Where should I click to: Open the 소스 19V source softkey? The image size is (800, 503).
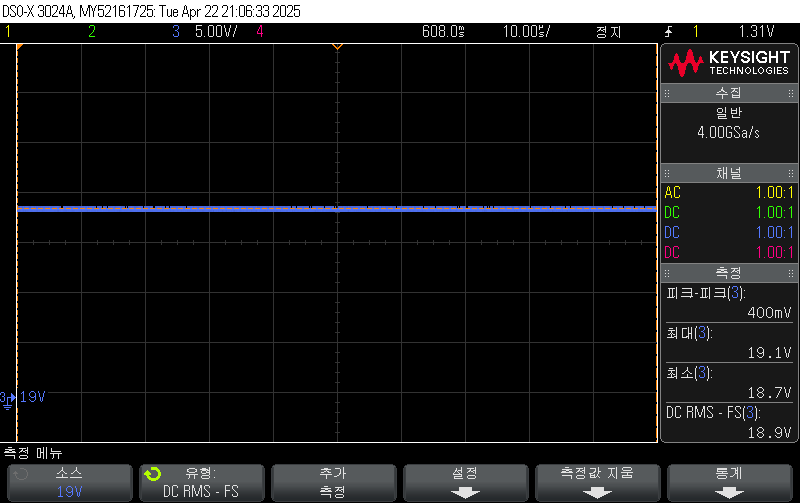coord(69,483)
